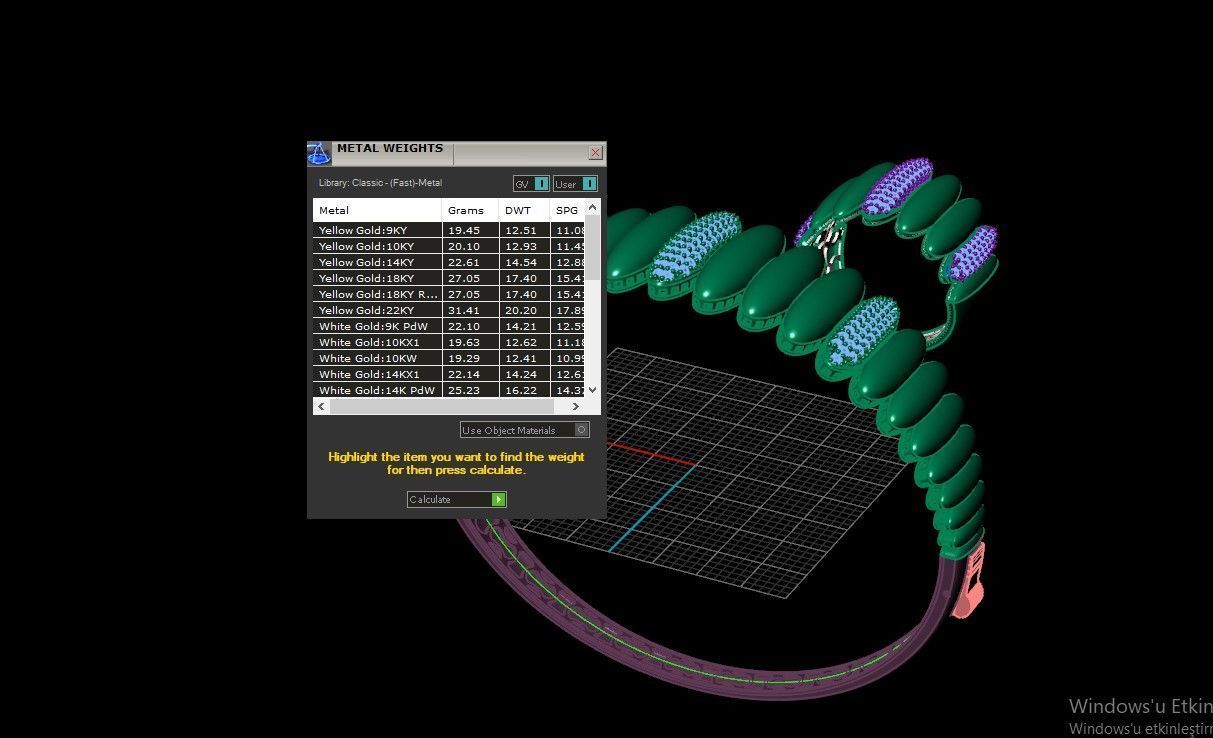Select the Yellow Gold:10KY row

(449, 246)
